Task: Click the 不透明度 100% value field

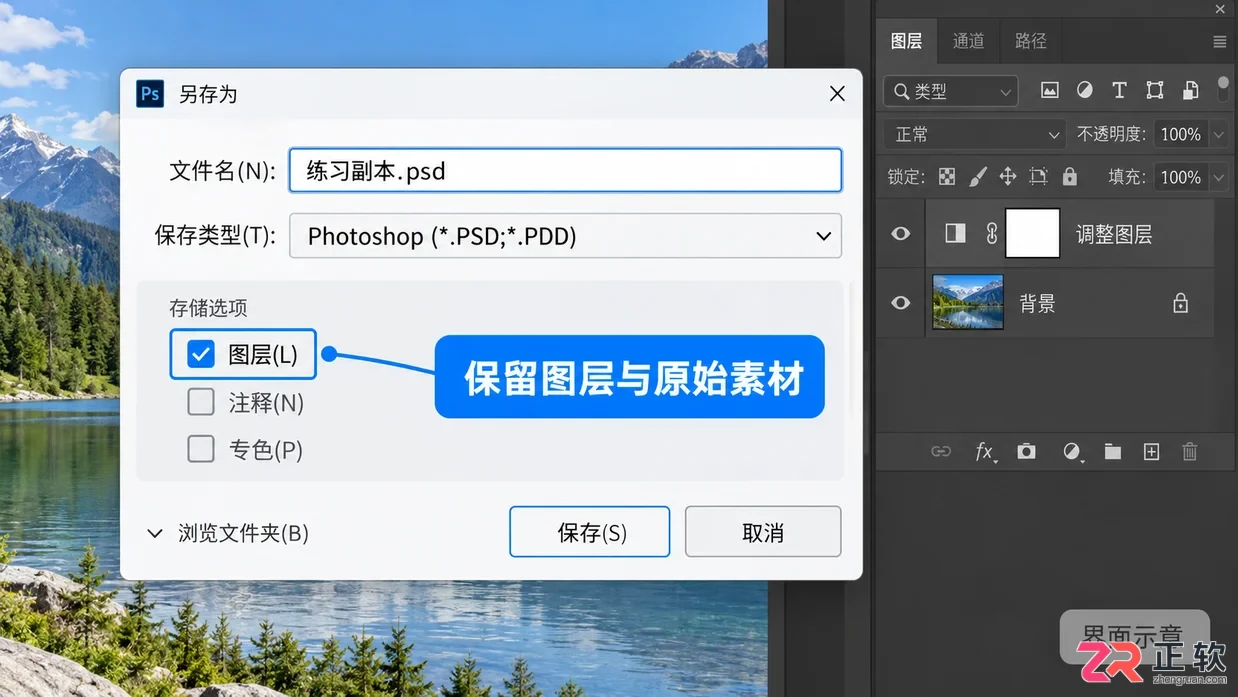Action: [1181, 134]
